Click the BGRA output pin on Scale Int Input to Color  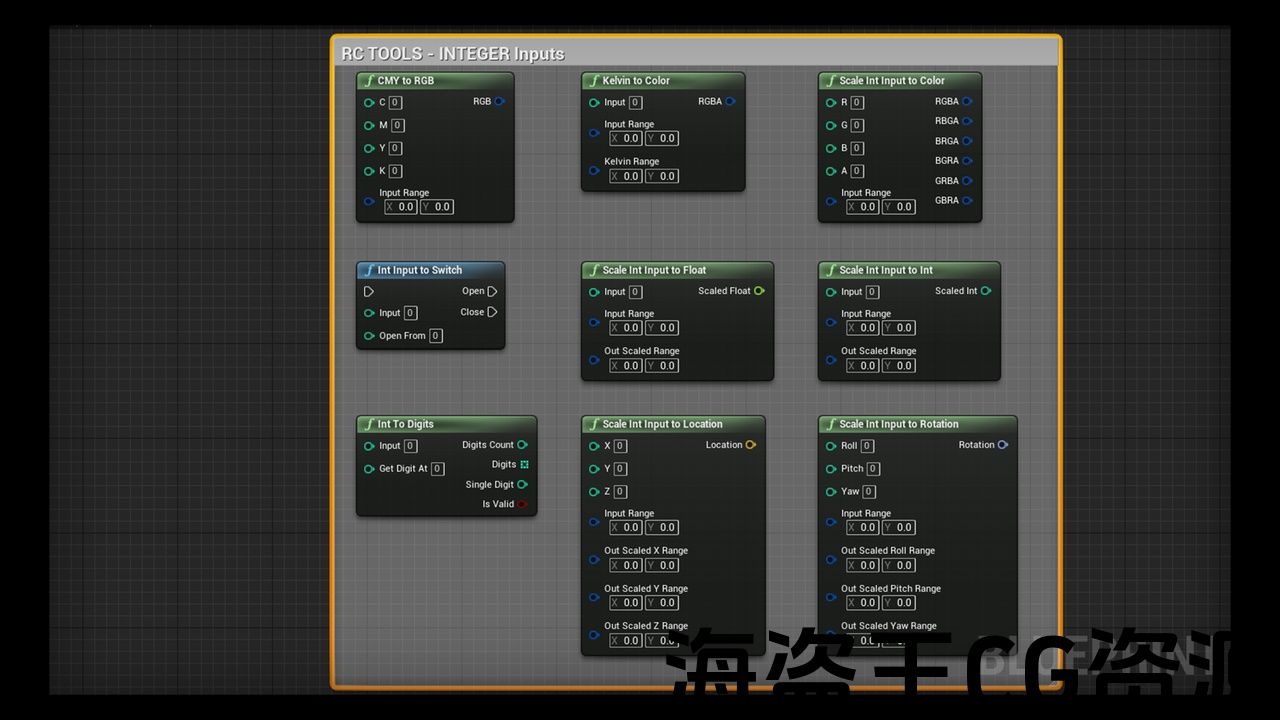coord(967,160)
